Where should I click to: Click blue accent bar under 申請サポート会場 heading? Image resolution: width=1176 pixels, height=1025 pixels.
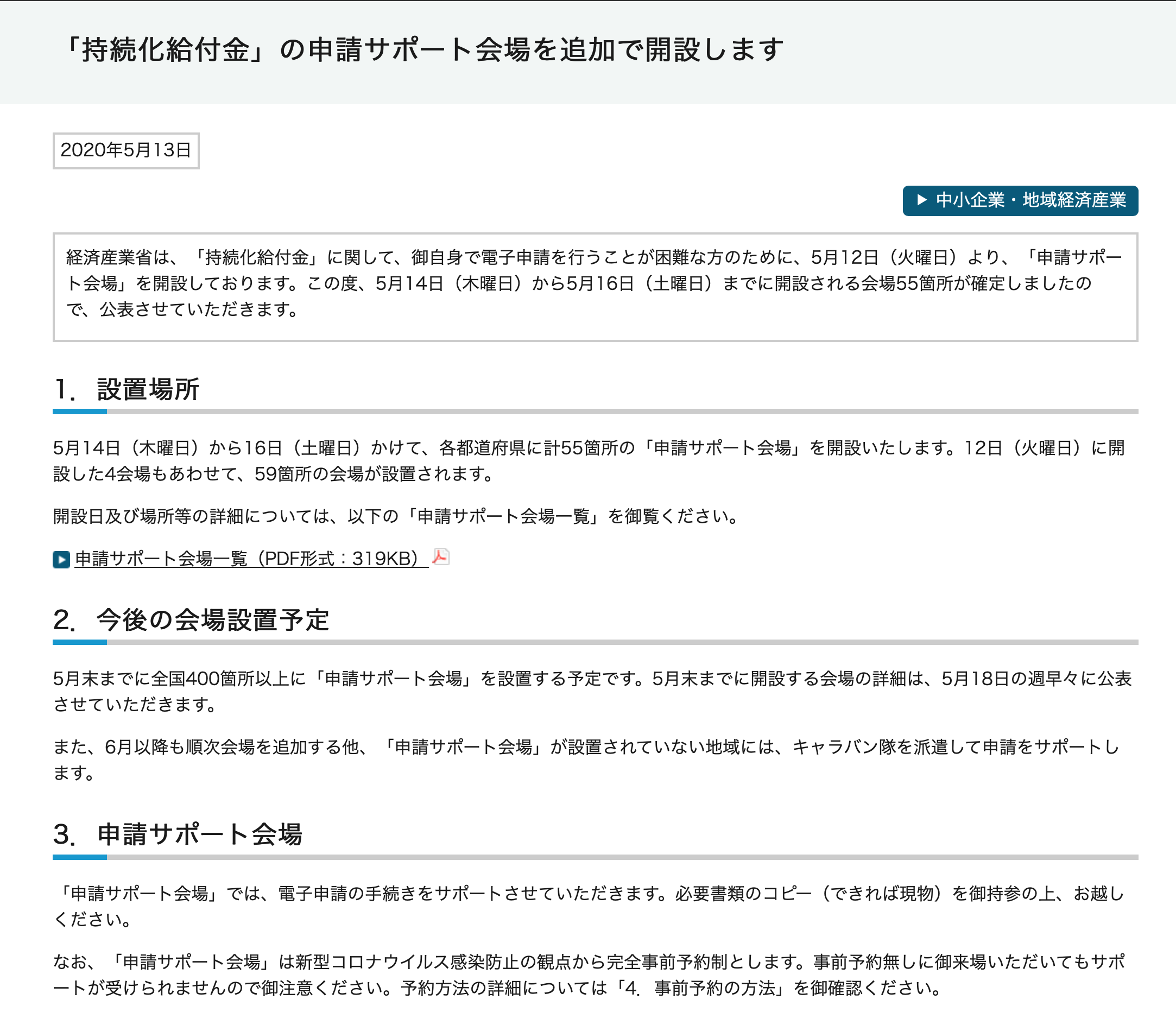[x=79, y=857]
